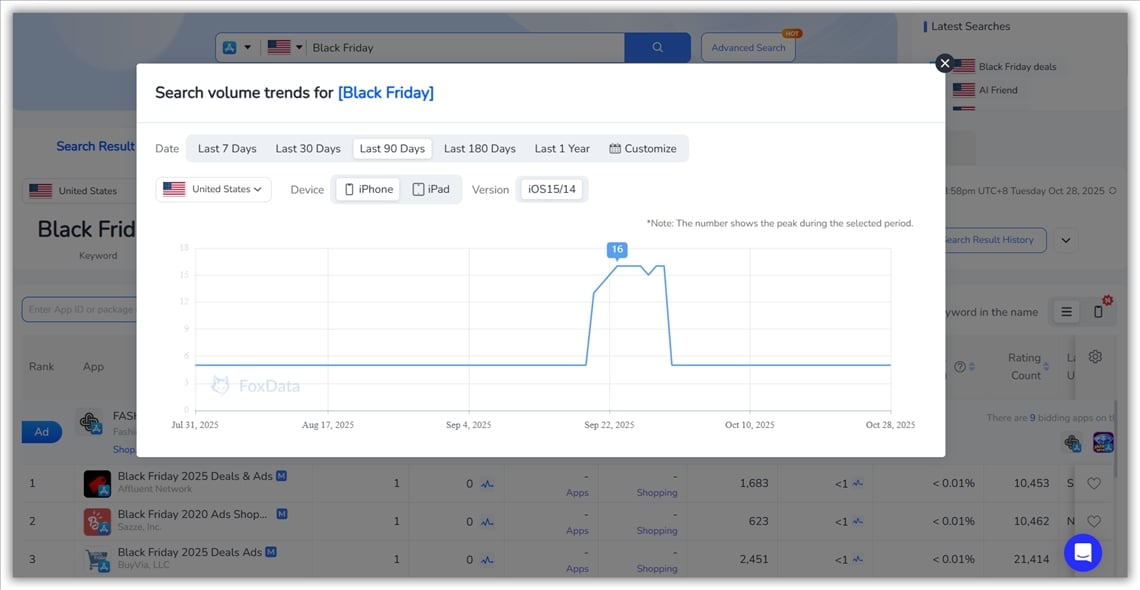Click the magnifier search button
The height and width of the screenshot is (590, 1140).
[x=657, y=47]
